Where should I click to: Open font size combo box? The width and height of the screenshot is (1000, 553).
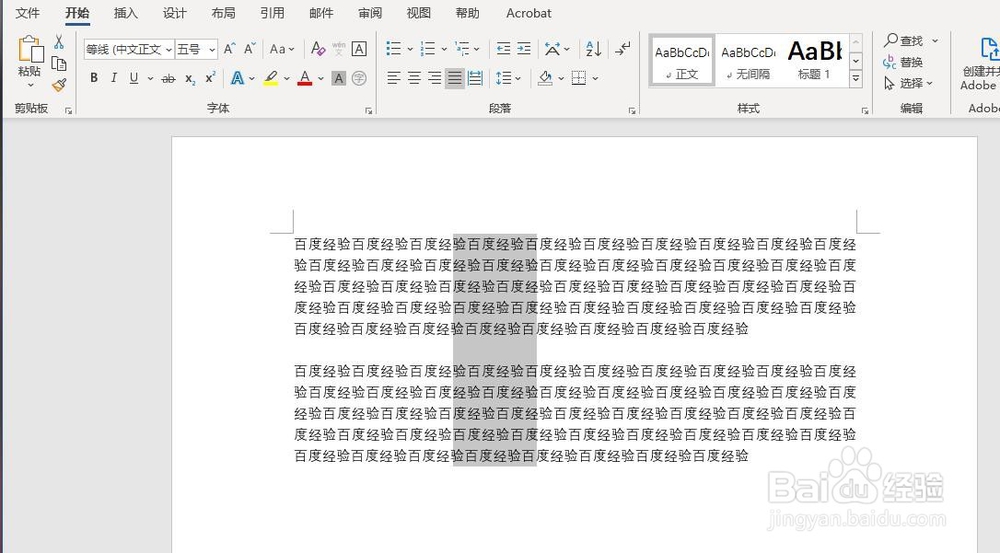click(196, 49)
